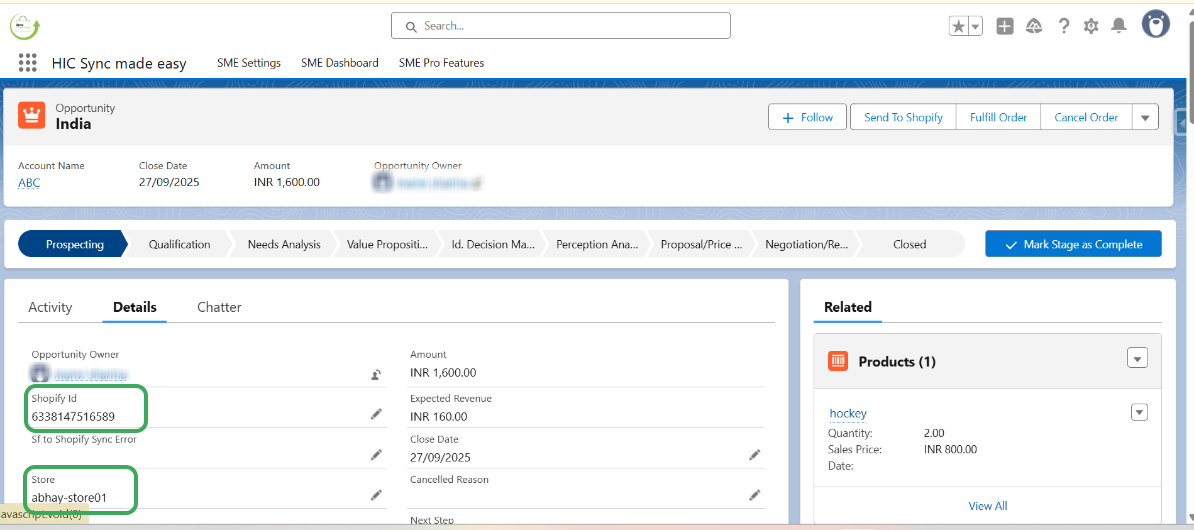Click the Opportunity crown icon
This screenshot has height=530, width=1194.
(x=31, y=116)
